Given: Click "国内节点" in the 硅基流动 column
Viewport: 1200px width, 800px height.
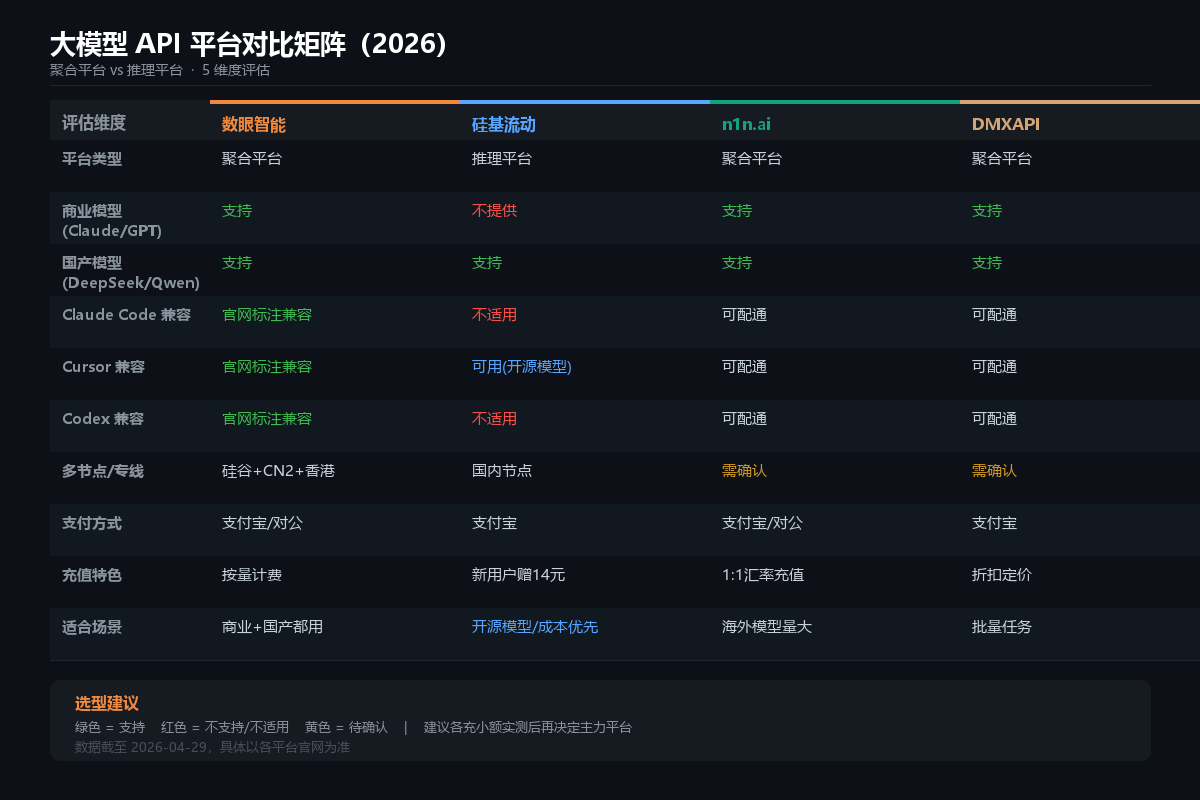Looking at the screenshot, I should click(502, 470).
